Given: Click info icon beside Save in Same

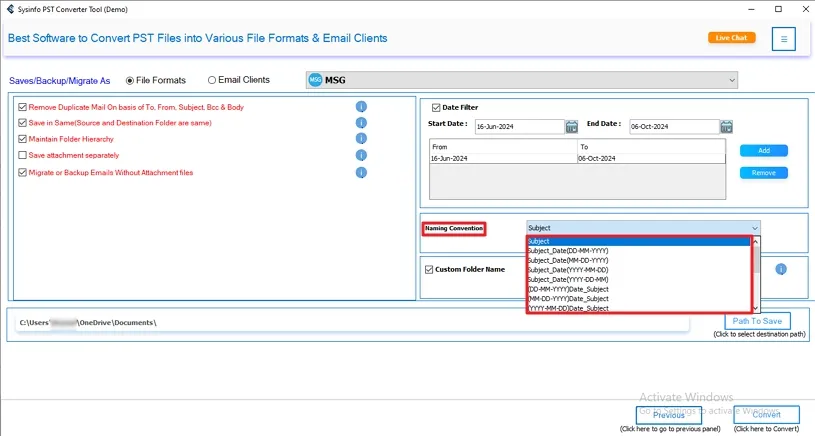Looking at the screenshot, I should 361,123.
